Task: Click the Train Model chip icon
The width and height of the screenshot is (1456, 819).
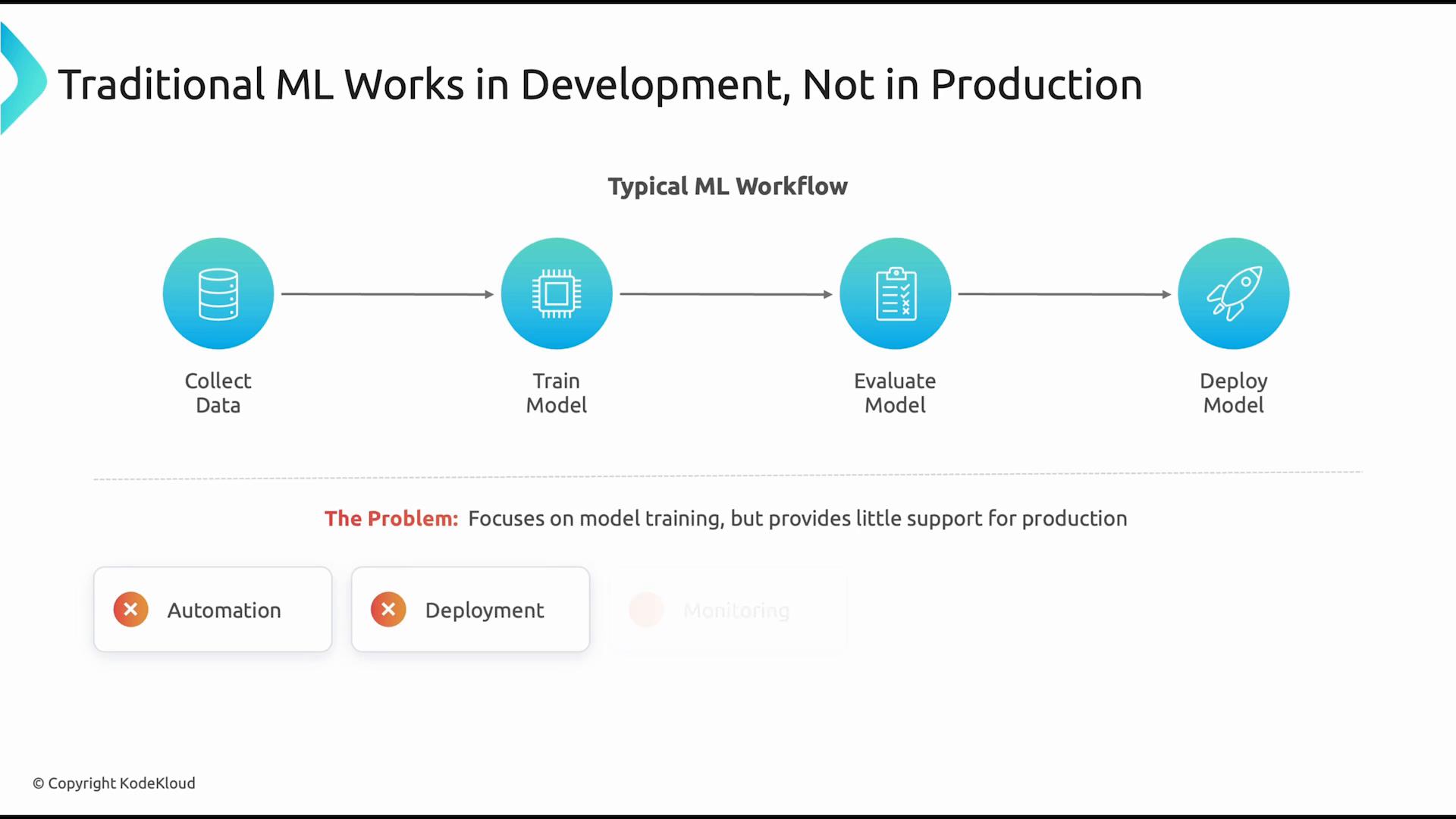Action: point(557,293)
